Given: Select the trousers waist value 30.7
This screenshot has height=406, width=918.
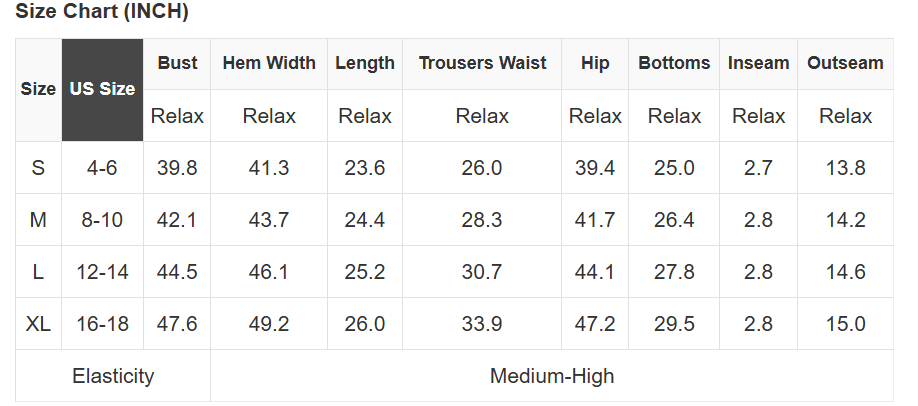Looking at the screenshot, I should (482, 272).
